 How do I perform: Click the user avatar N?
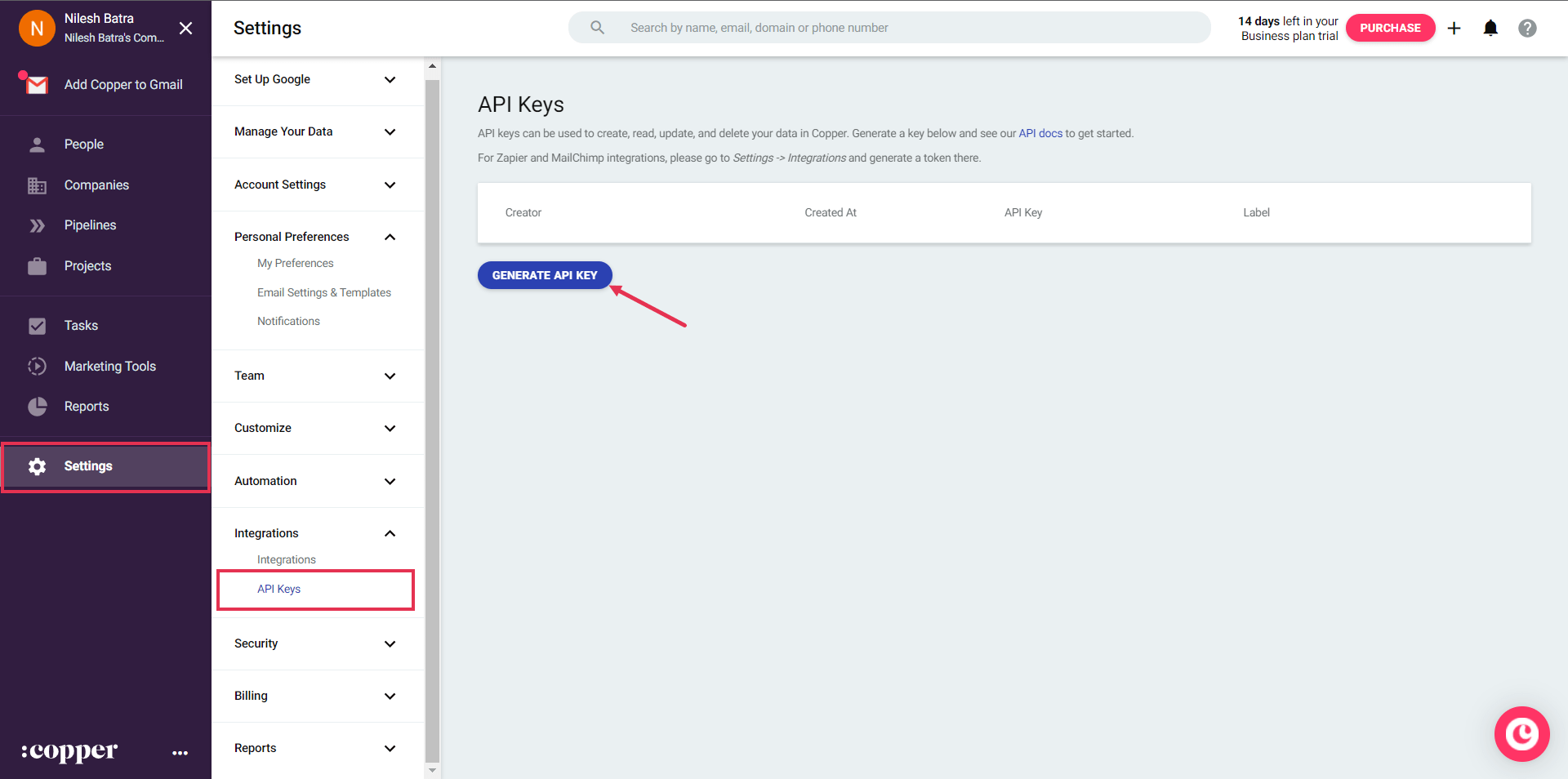[x=37, y=29]
